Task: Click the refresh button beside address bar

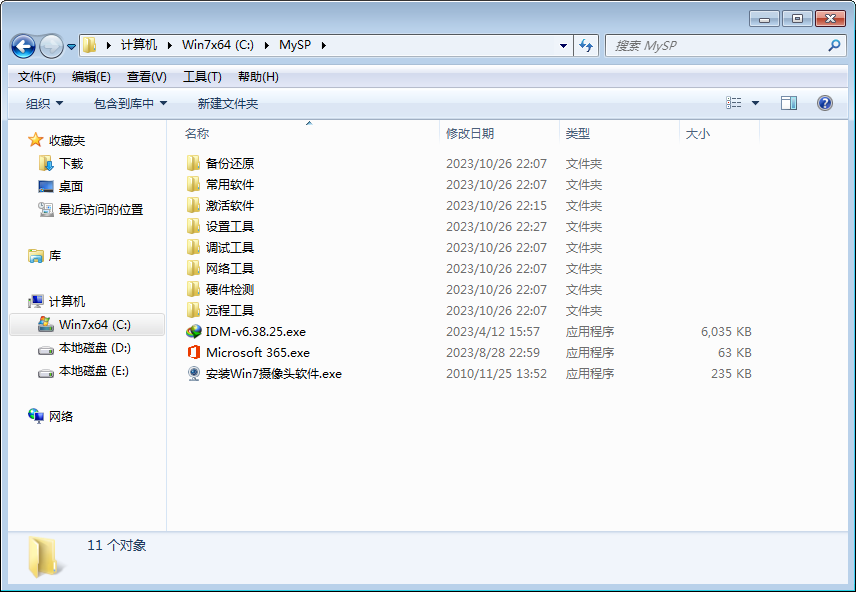Action: point(587,46)
